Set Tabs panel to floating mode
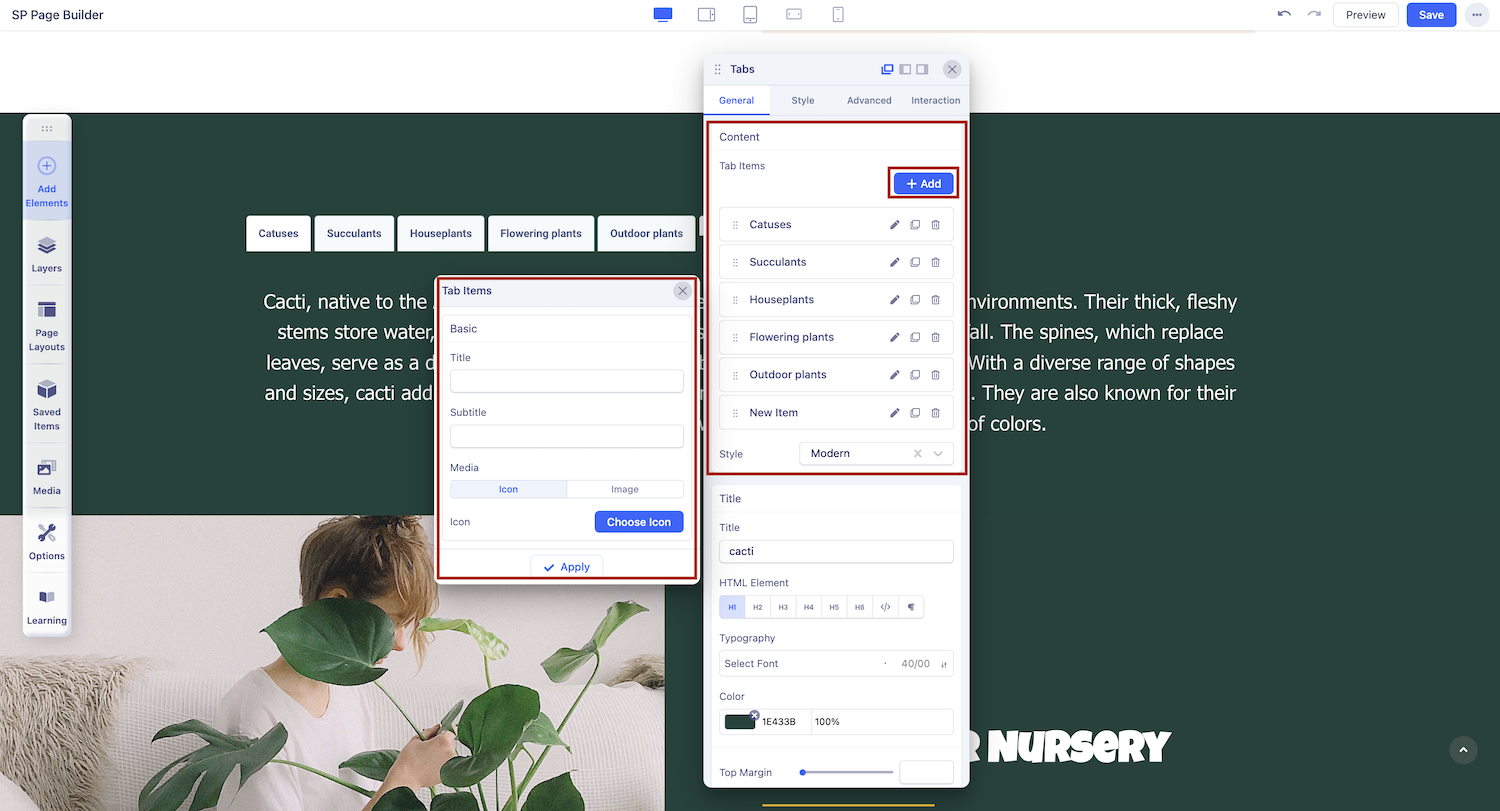1500x811 pixels. click(x=887, y=69)
